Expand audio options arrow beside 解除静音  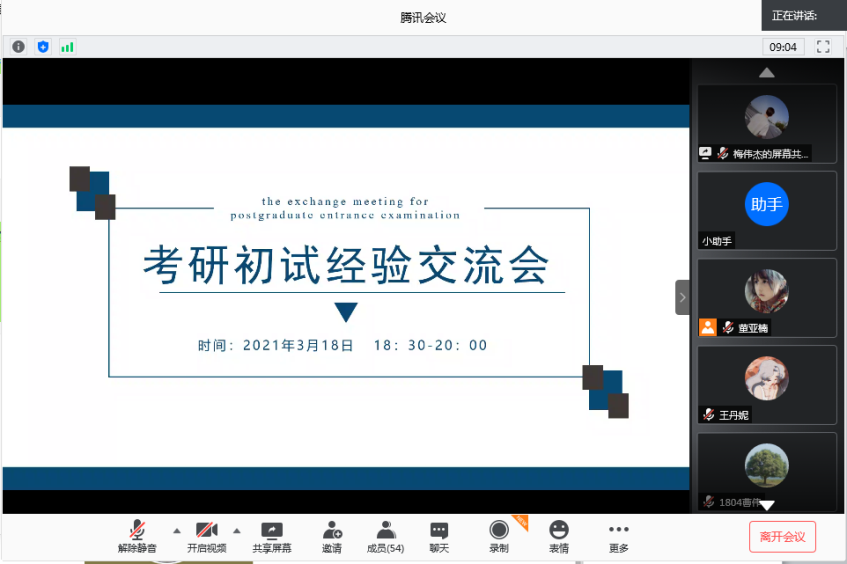click(177, 530)
